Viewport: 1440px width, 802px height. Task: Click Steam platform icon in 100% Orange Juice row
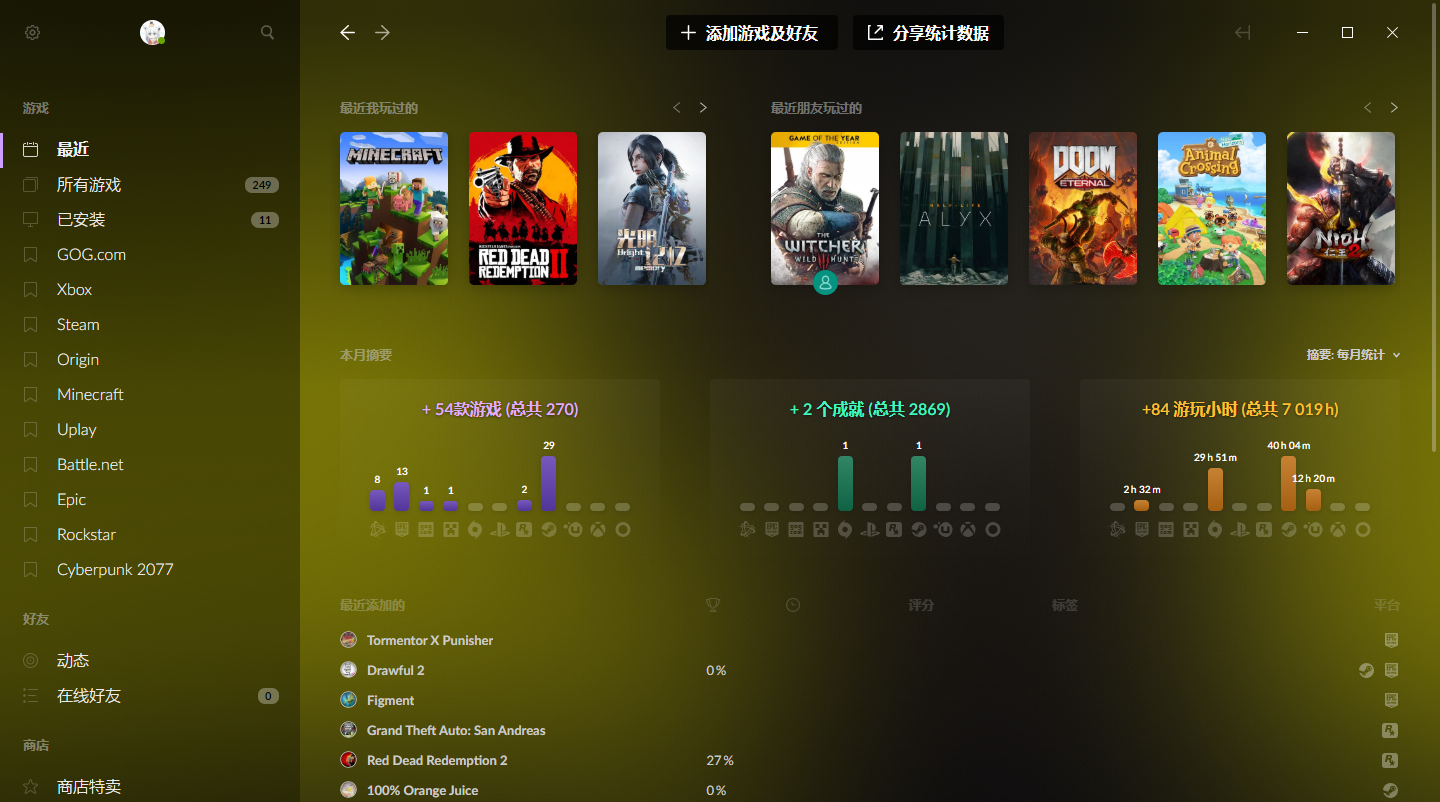tap(1390, 790)
